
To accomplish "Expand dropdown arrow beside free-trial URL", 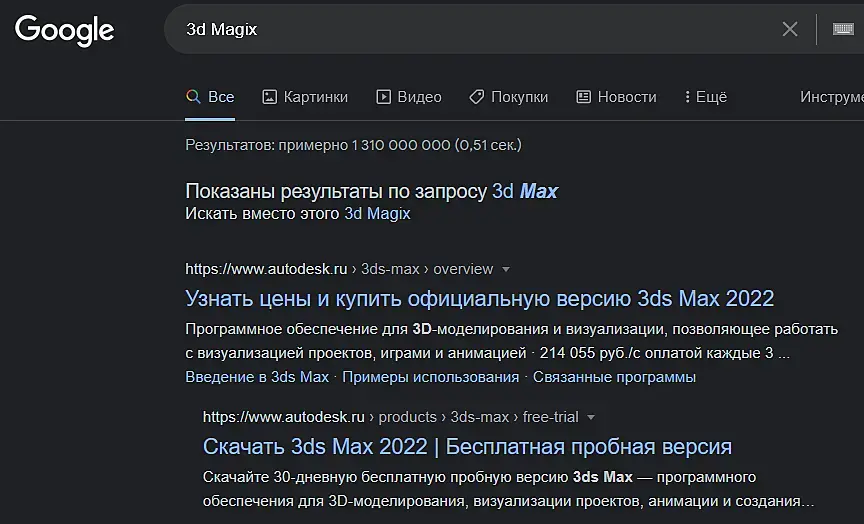I will point(591,417).
